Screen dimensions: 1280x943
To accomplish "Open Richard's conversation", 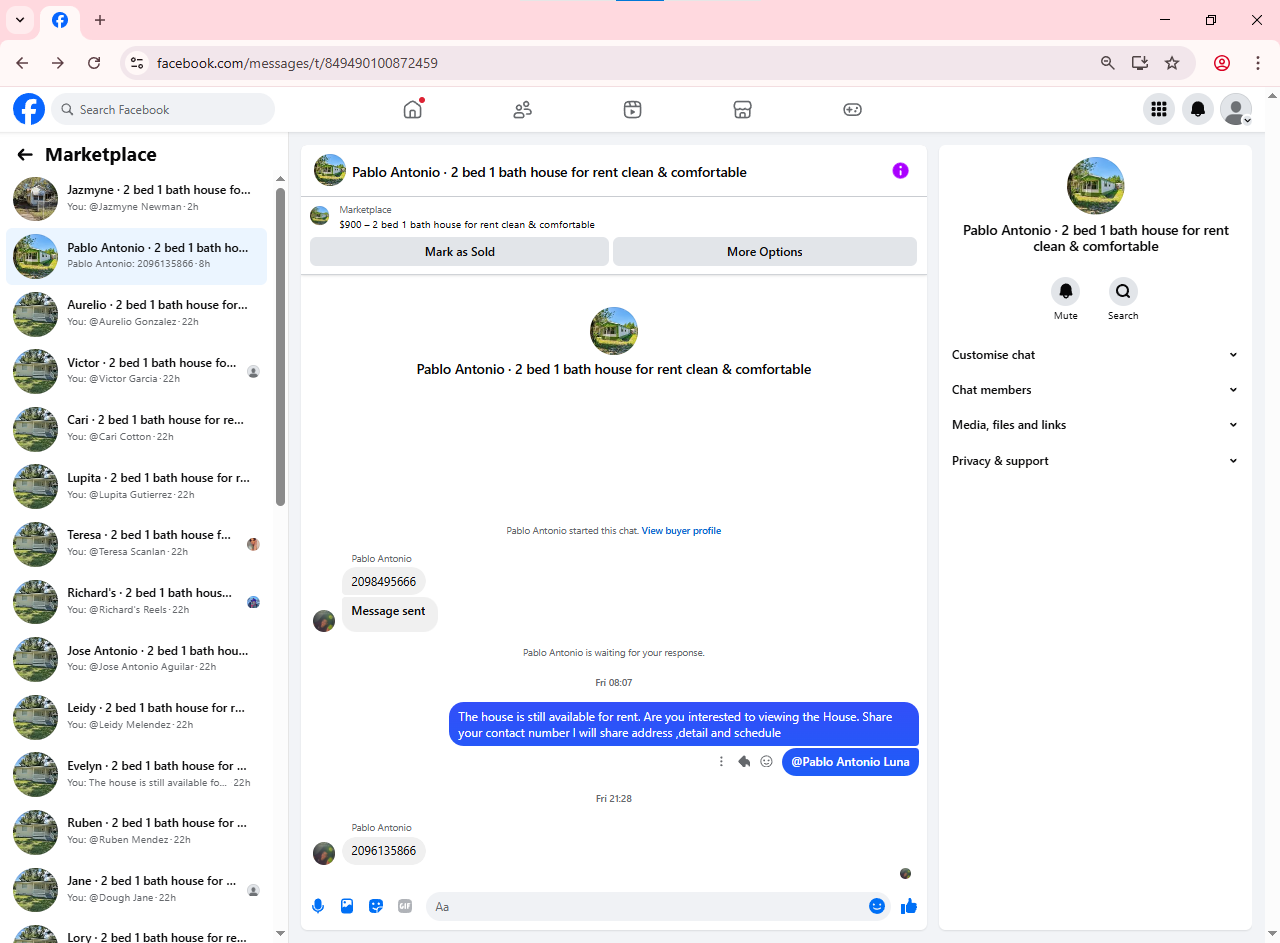I will click(x=137, y=601).
